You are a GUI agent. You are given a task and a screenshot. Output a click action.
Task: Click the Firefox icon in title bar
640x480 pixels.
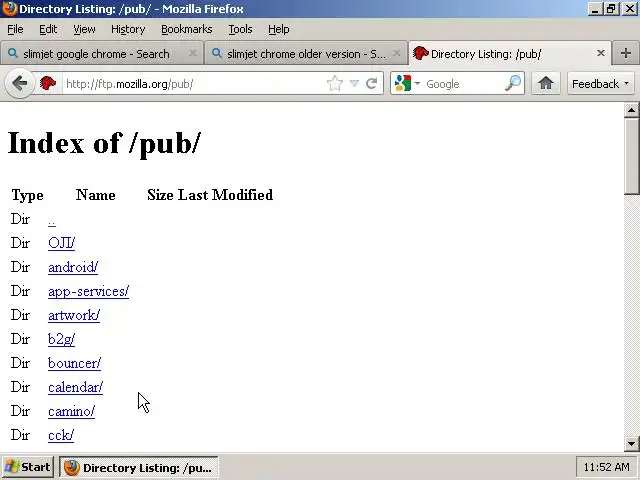pos(9,9)
